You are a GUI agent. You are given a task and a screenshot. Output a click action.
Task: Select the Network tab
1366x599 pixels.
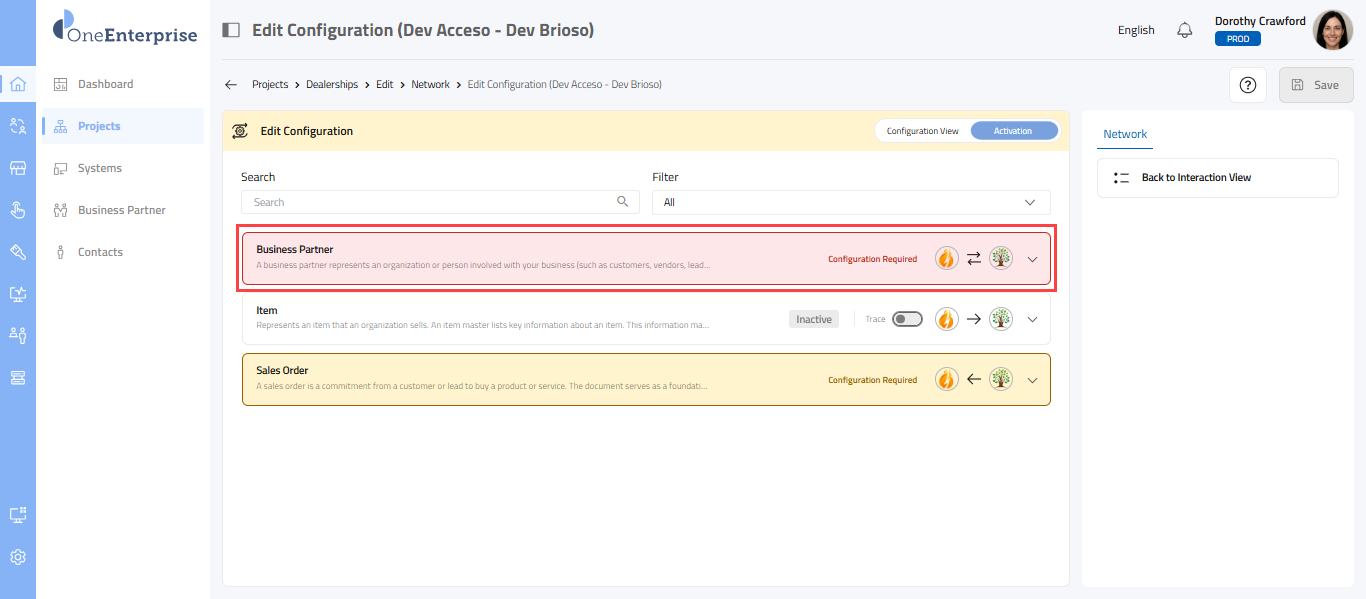pos(1125,134)
